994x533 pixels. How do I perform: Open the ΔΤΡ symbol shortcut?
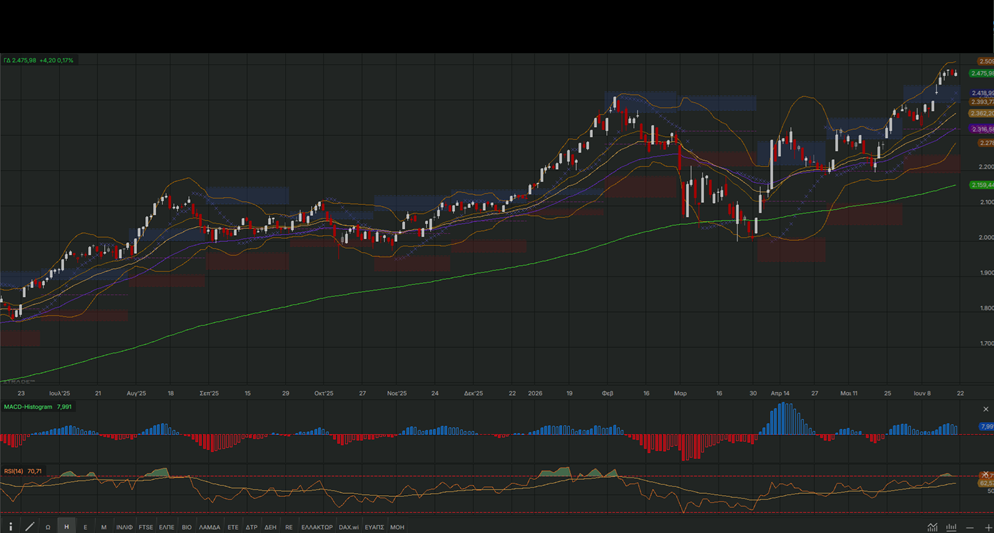tap(252, 527)
